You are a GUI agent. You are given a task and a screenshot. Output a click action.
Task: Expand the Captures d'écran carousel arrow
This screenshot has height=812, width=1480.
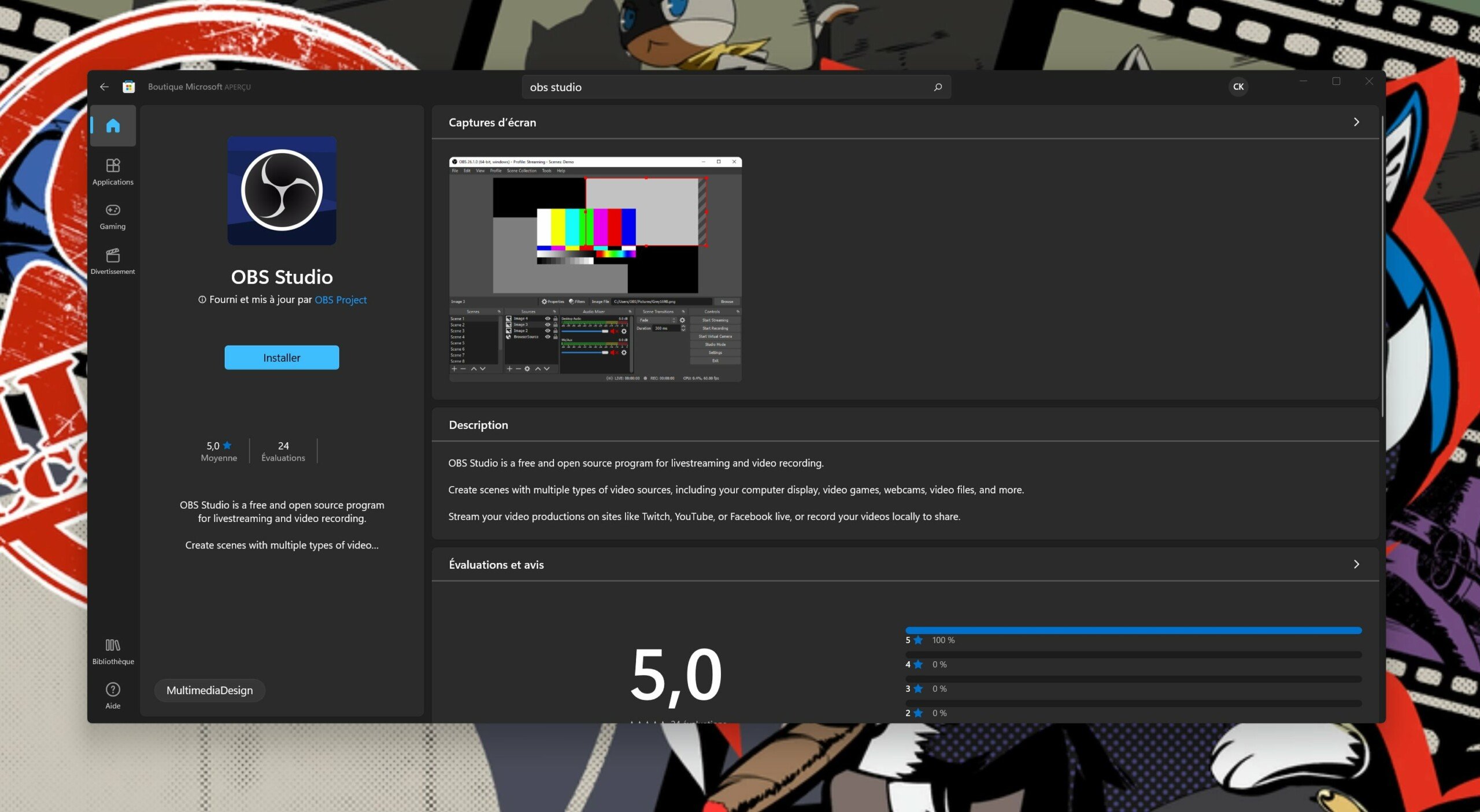click(1356, 121)
